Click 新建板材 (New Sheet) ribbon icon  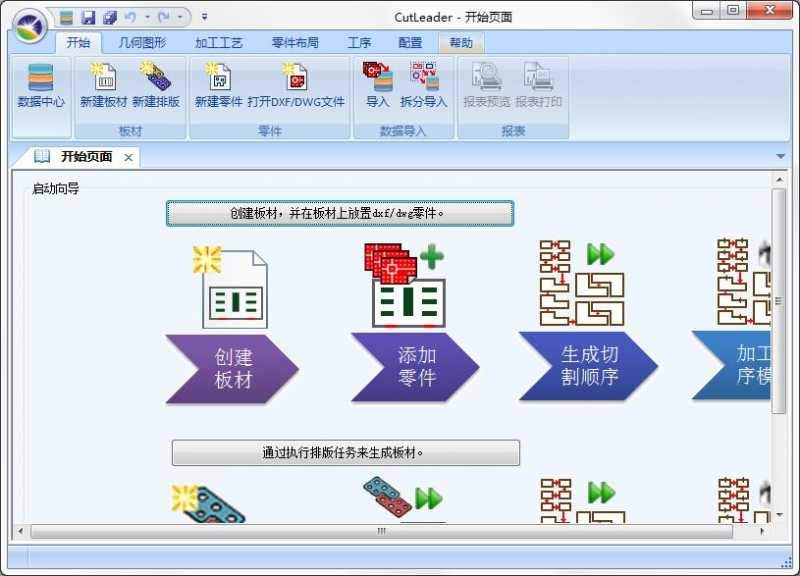point(104,85)
